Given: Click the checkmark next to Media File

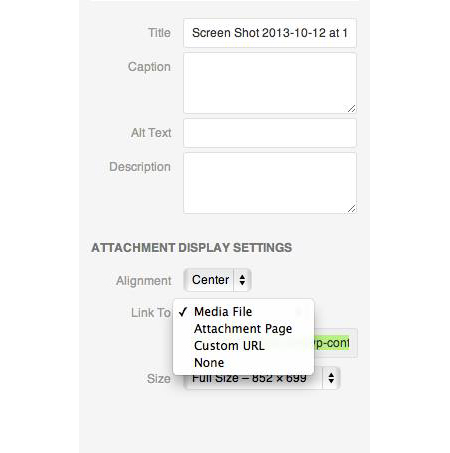Looking at the screenshot, I should coord(183,312).
